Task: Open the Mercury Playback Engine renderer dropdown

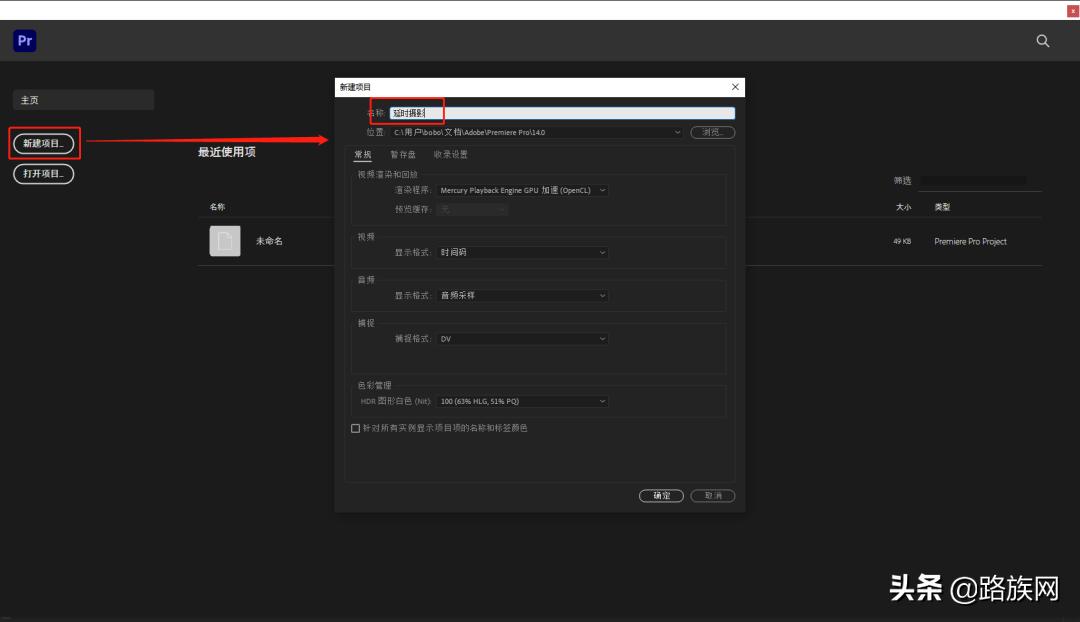Action: [x=522, y=190]
